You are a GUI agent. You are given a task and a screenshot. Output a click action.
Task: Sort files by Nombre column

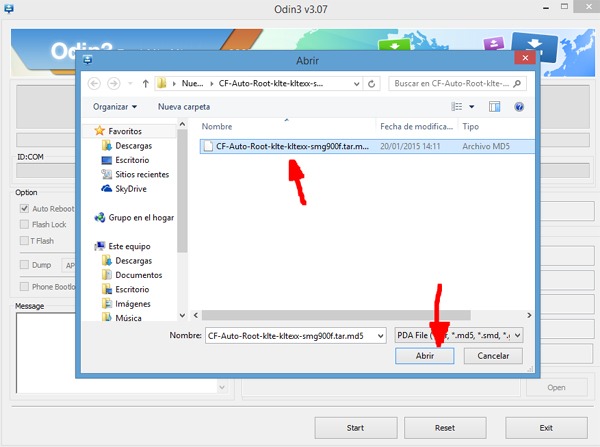coord(217,126)
